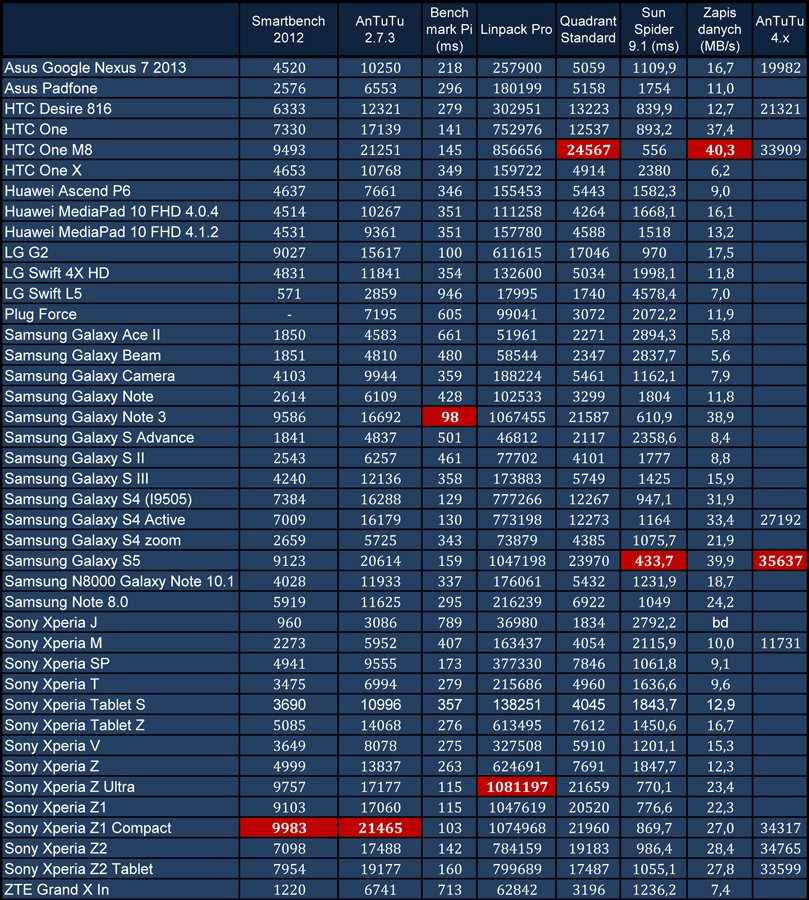
Task: Select the "752976" Linpack Pro value
Action: [517, 130]
